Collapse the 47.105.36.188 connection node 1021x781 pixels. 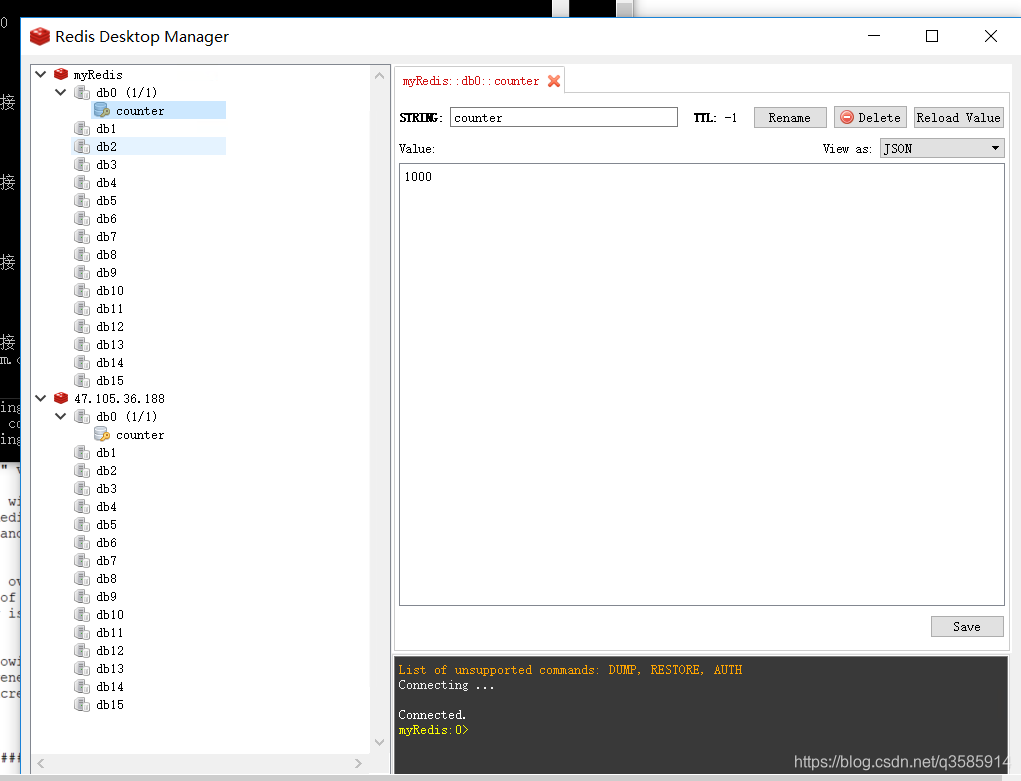(x=41, y=398)
